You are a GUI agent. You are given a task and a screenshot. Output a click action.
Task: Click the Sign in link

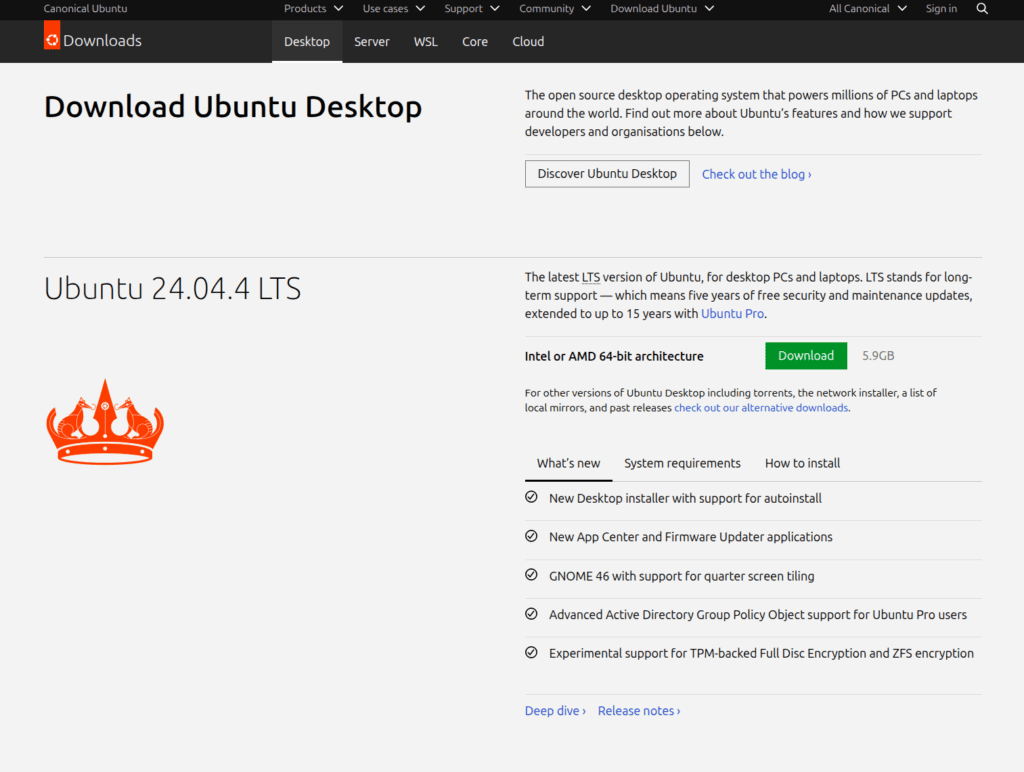coord(941,8)
